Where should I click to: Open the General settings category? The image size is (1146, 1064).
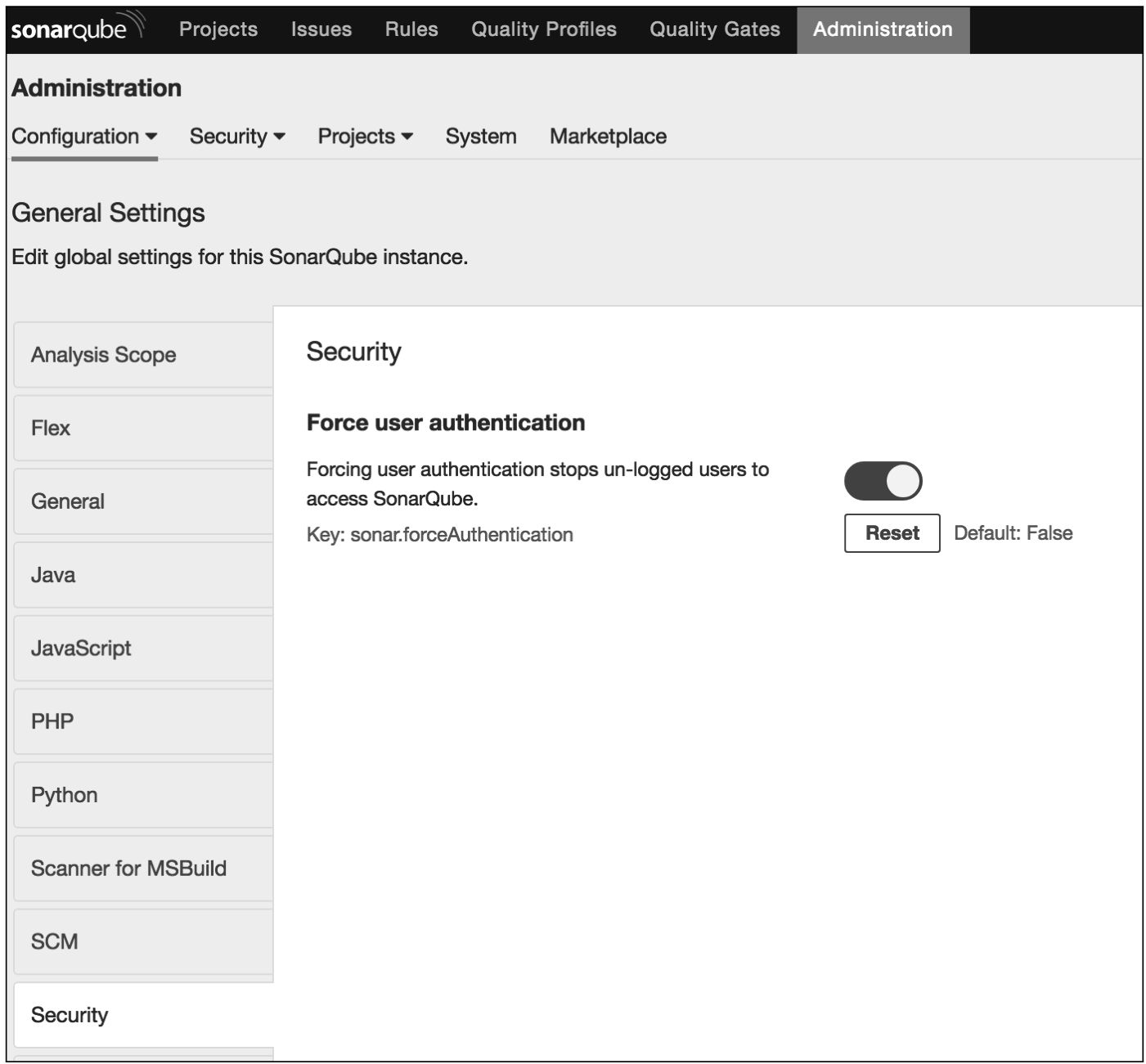[144, 501]
